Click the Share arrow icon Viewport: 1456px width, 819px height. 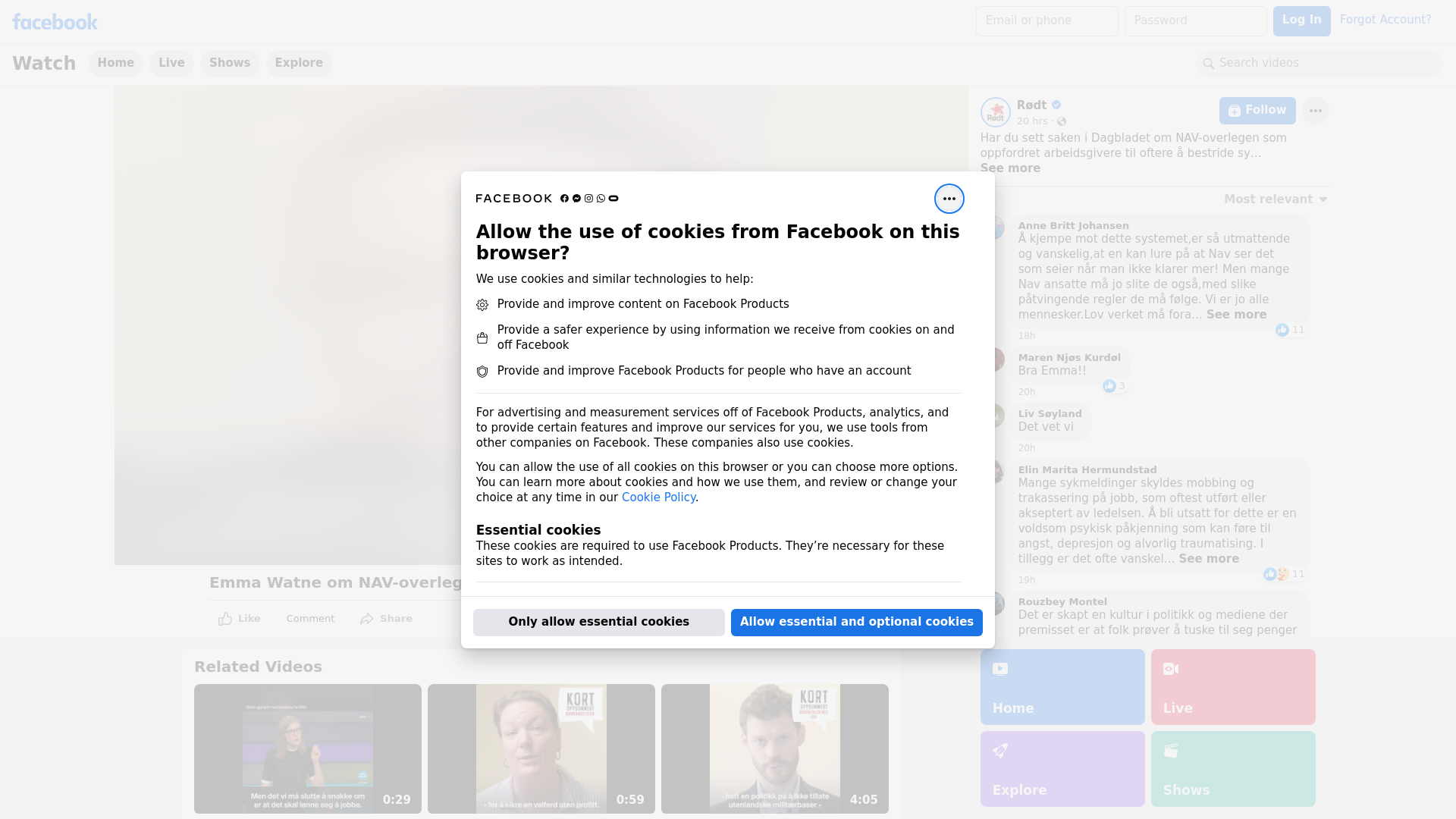click(x=367, y=619)
